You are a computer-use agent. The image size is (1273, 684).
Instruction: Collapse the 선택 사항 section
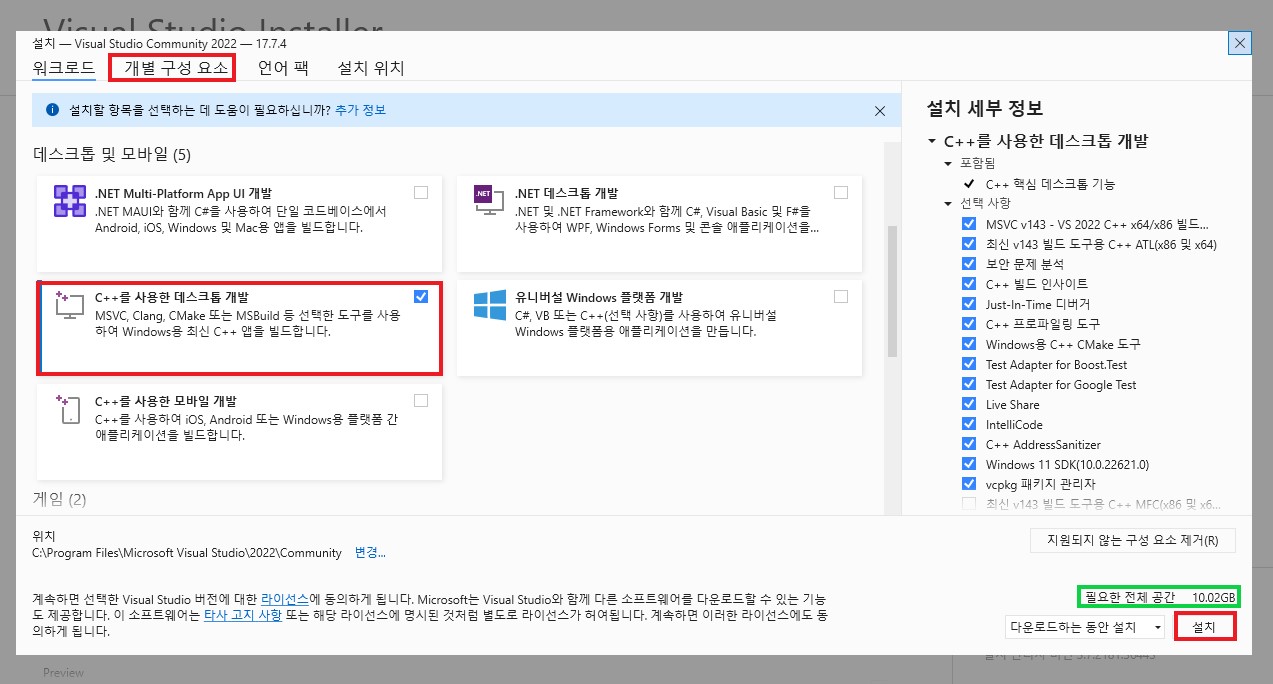click(x=949, y=204)
